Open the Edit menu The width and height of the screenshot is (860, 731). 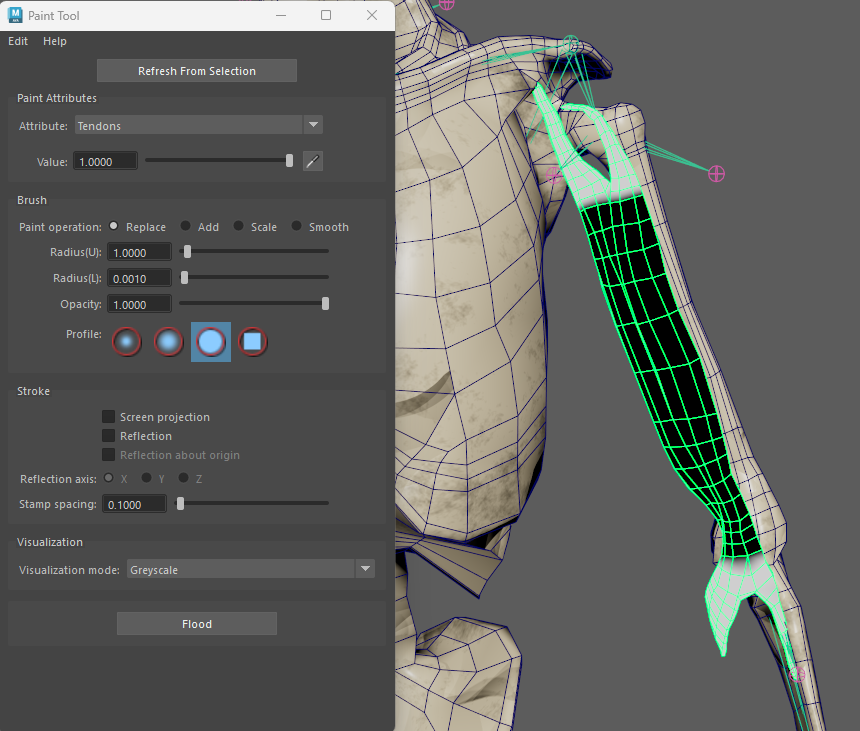coord(18,41)
